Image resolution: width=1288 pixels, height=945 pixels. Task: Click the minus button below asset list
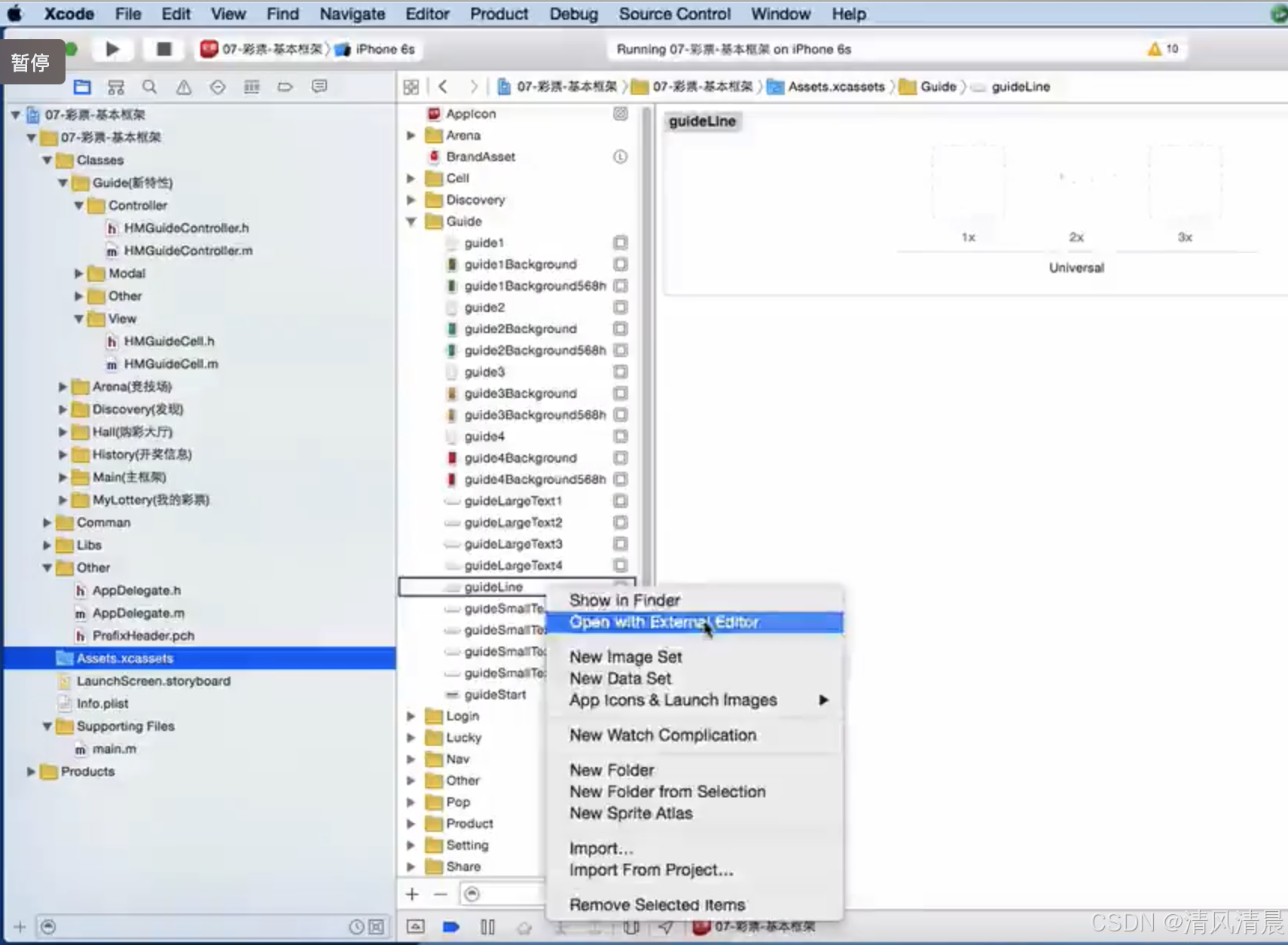441,894
